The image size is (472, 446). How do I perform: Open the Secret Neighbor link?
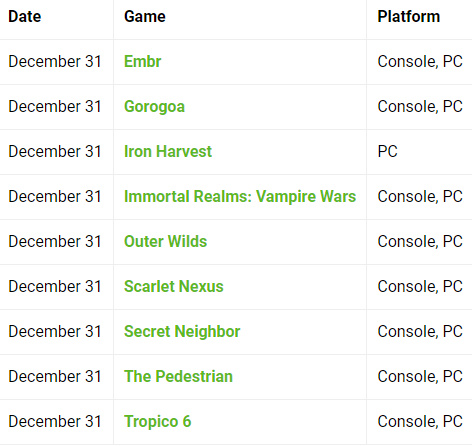[182, 332]
